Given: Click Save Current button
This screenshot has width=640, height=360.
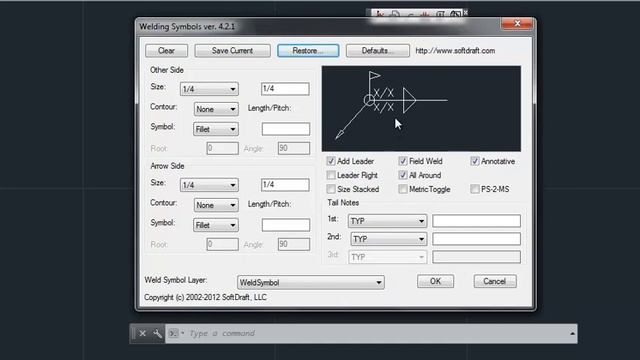Looking at the screenshot, I should (232, 51).
